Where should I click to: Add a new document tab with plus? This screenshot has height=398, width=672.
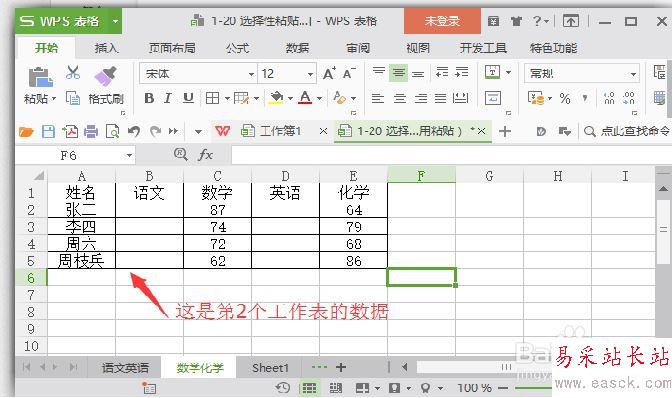click(x=504, y=131)
